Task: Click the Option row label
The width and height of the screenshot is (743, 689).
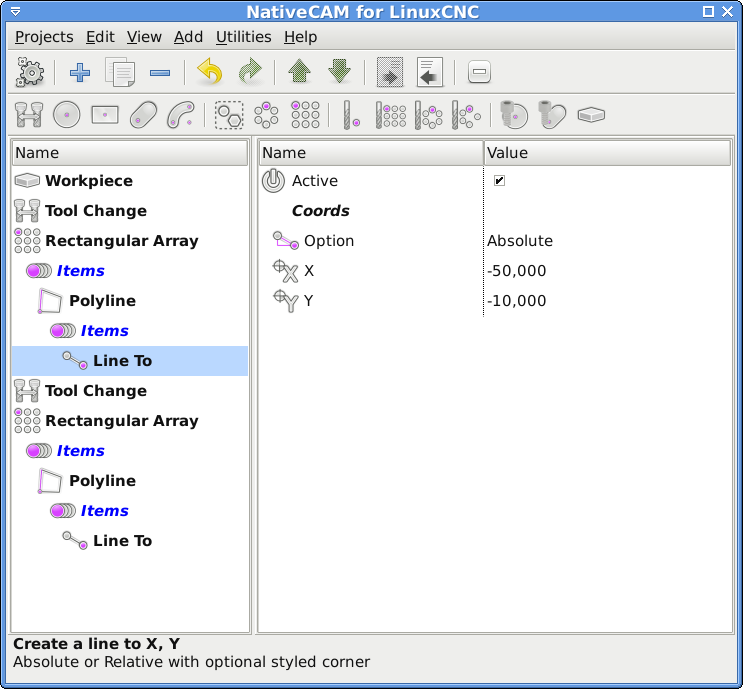Action: pos(329,241)
